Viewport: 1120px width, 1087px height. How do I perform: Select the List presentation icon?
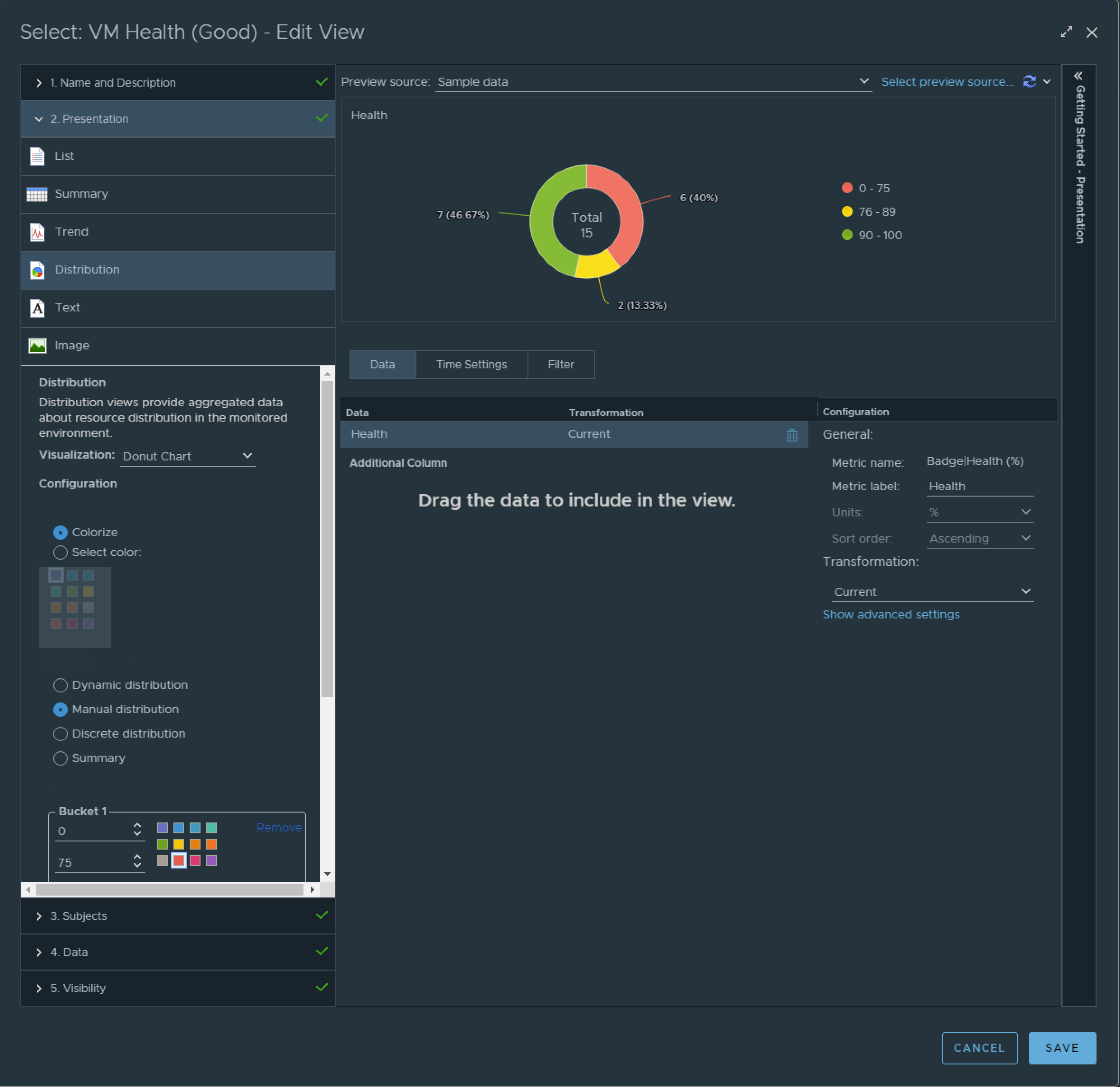tap(37, 156)
